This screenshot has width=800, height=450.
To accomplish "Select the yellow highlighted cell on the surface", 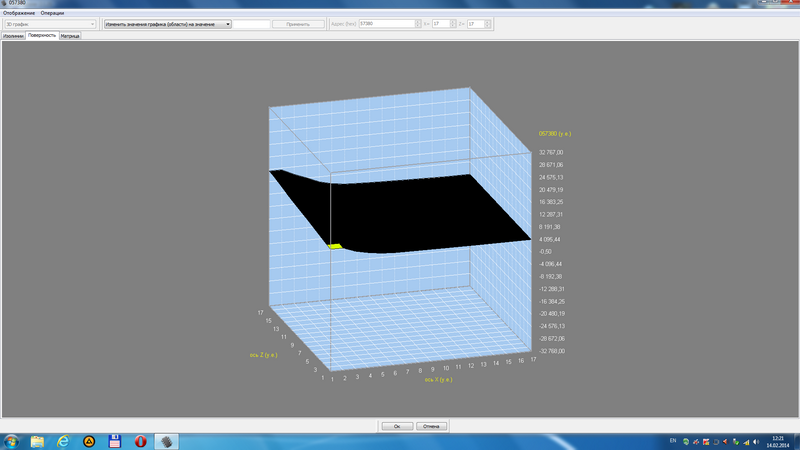I will [x=337, y=246].
